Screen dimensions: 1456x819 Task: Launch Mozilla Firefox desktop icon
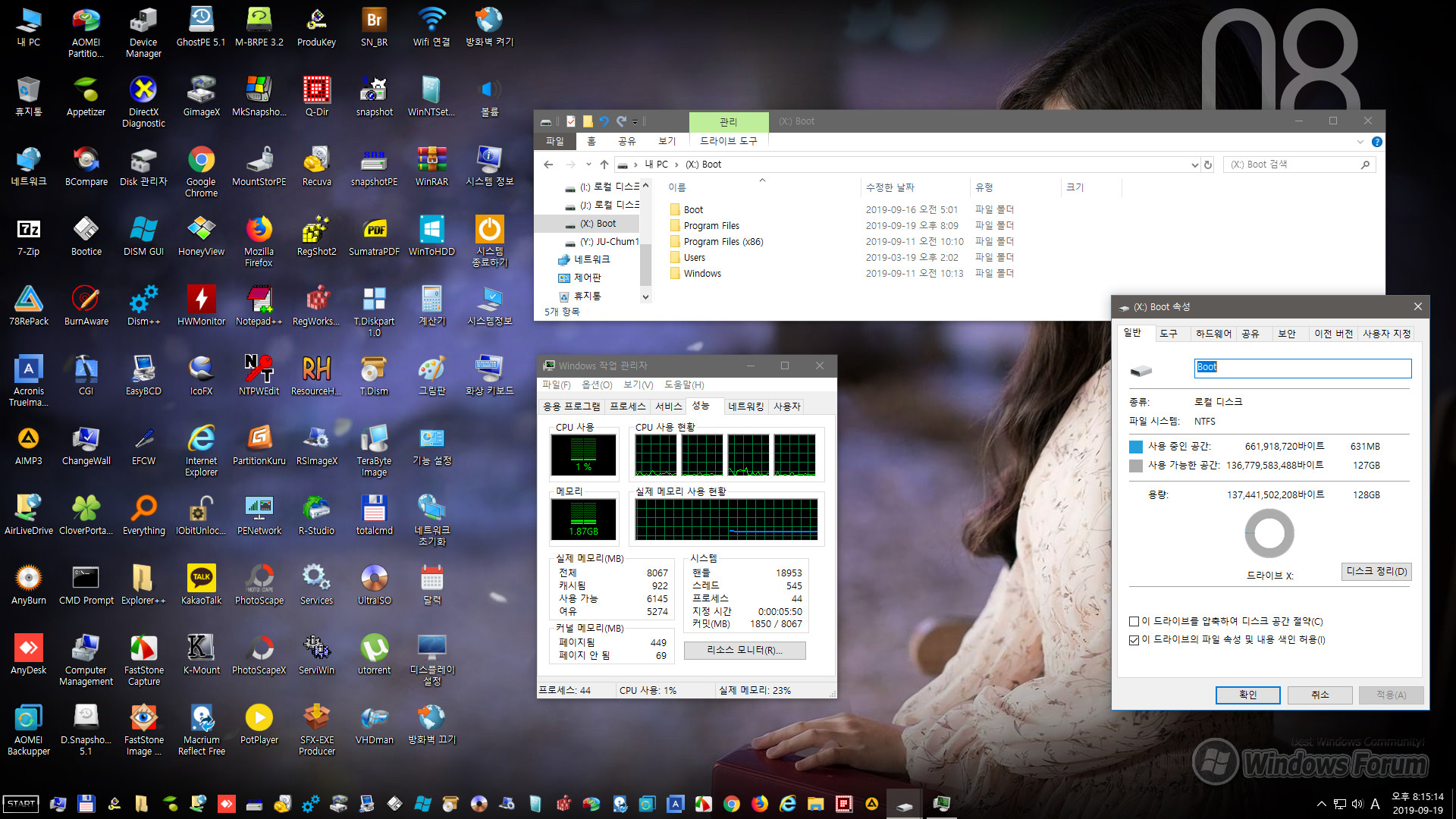tap(259, 242)
